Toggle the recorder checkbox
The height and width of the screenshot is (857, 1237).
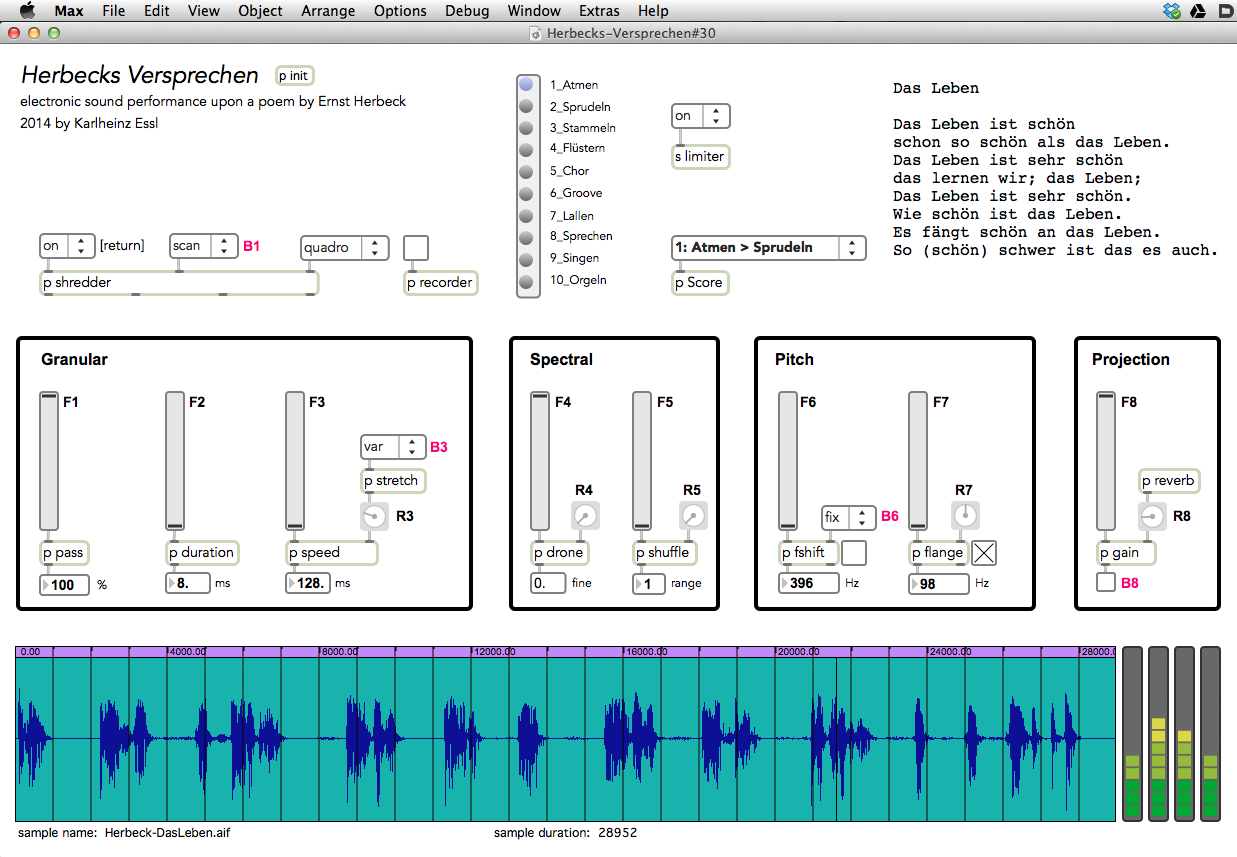(x=416, y=247)
